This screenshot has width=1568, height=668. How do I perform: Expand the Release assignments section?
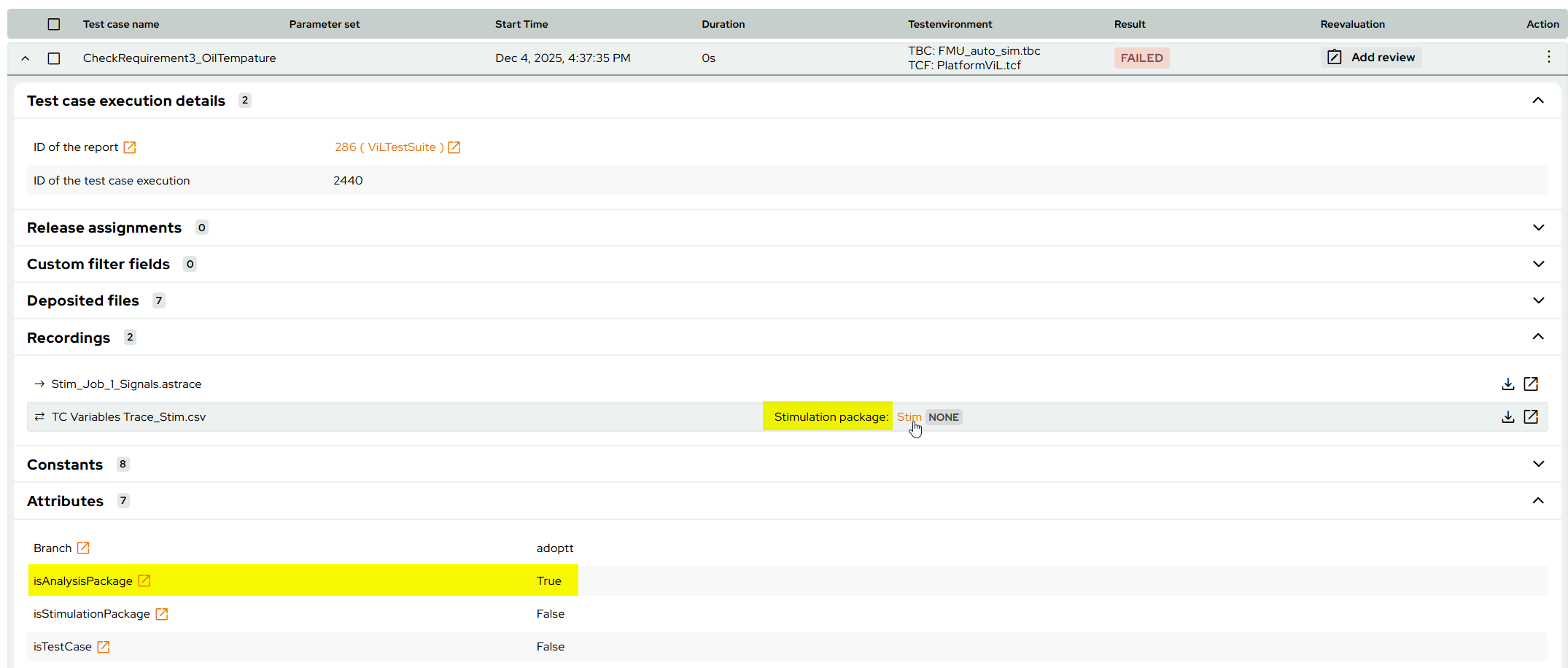1538,228
